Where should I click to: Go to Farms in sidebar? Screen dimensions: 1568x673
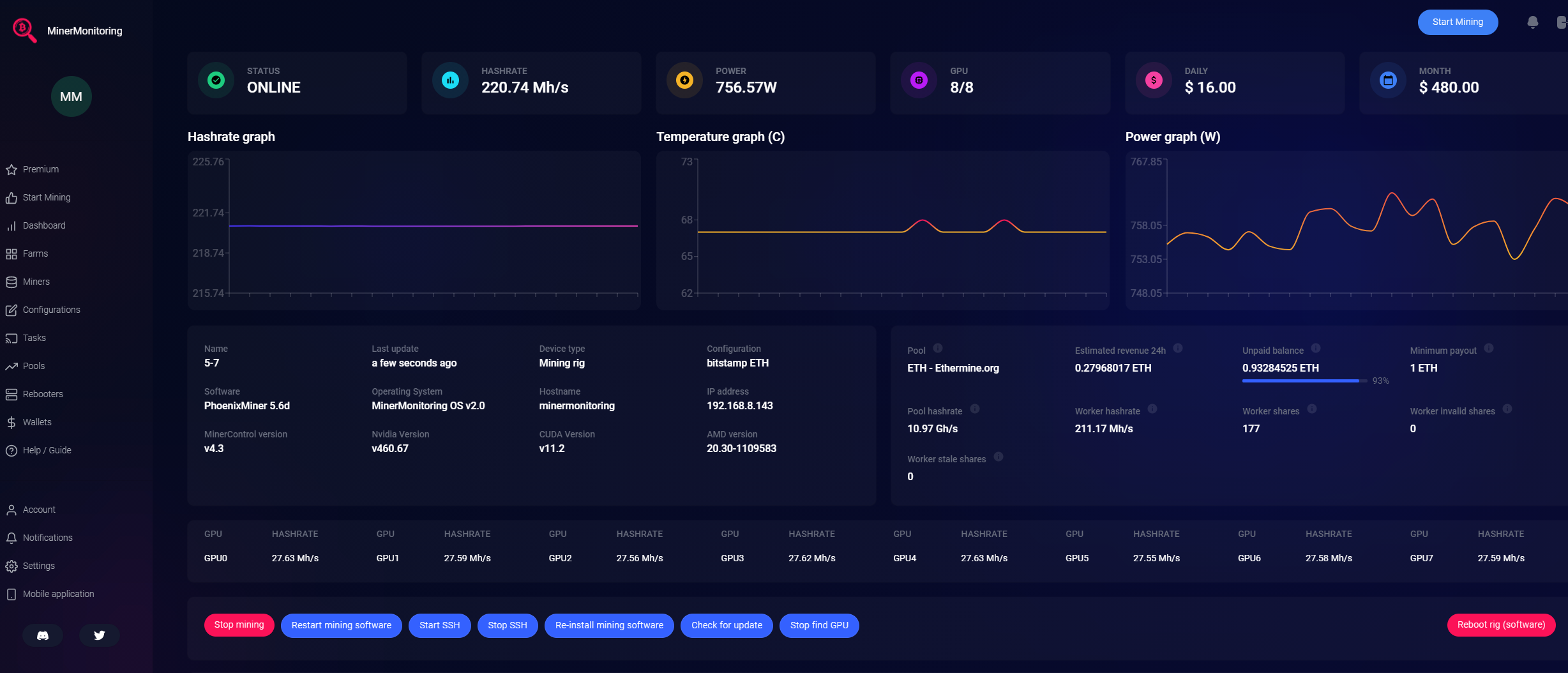tap(35, 253)
